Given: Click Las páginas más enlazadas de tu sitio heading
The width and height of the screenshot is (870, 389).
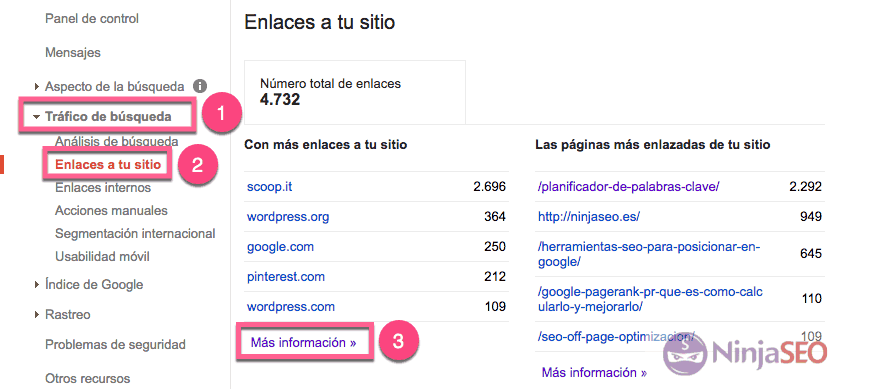Looking at the screenshot, I should click(x=652, y=145).
